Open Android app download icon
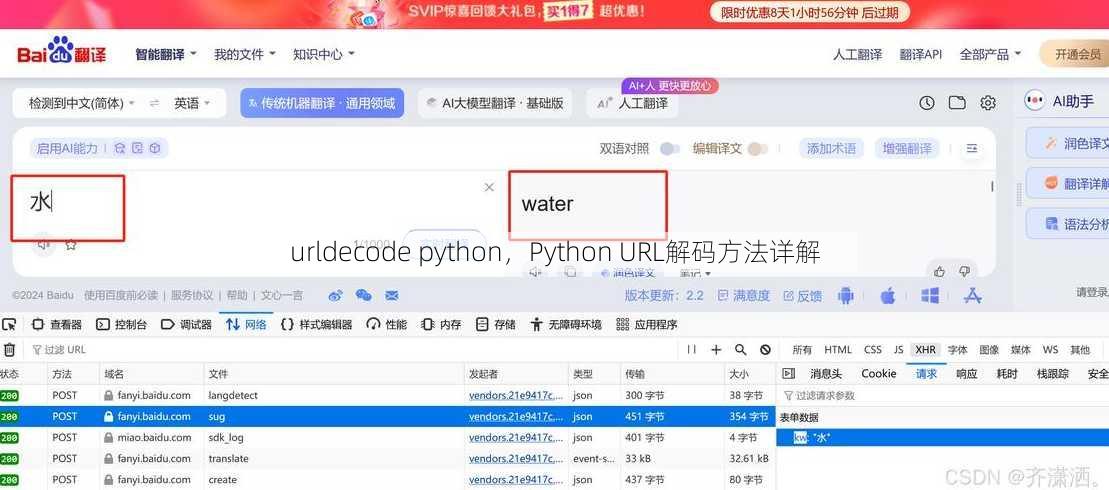Viewport: 1109px width, 490px height. click(x=846, y=296)
